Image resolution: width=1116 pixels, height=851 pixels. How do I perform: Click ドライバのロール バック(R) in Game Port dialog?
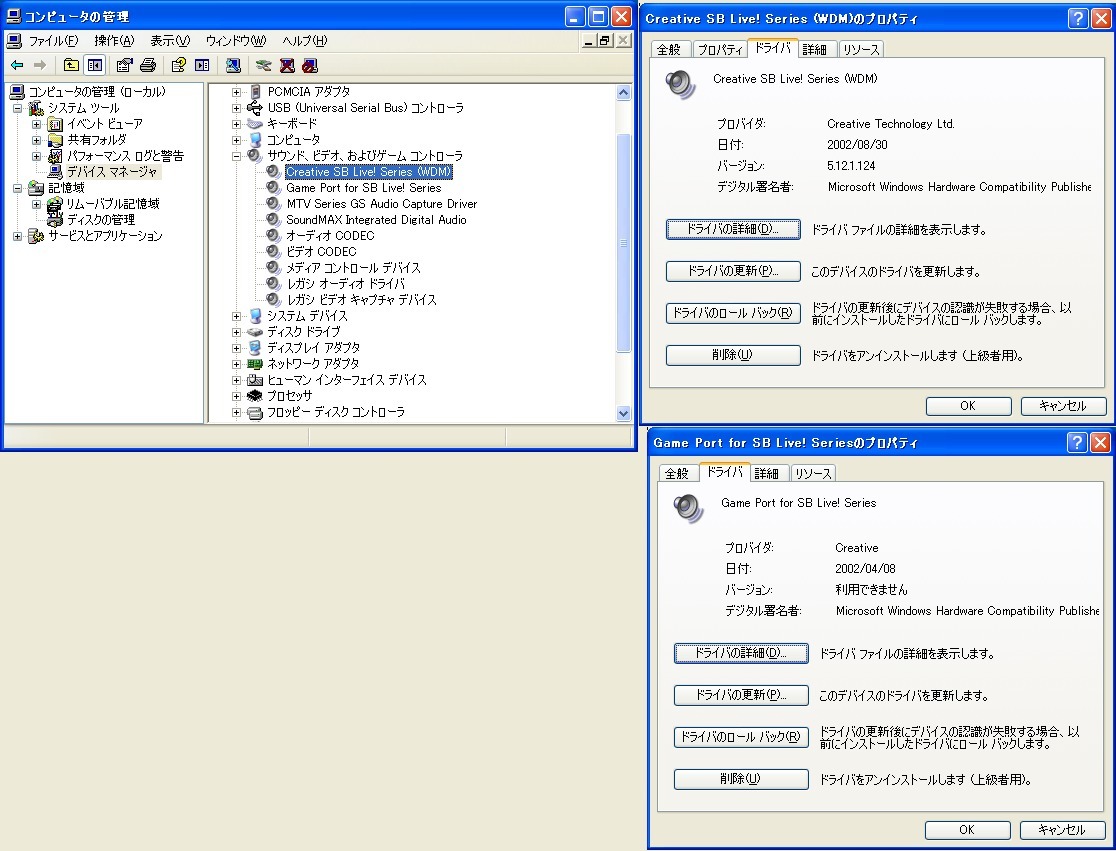(x=741, y=737)
